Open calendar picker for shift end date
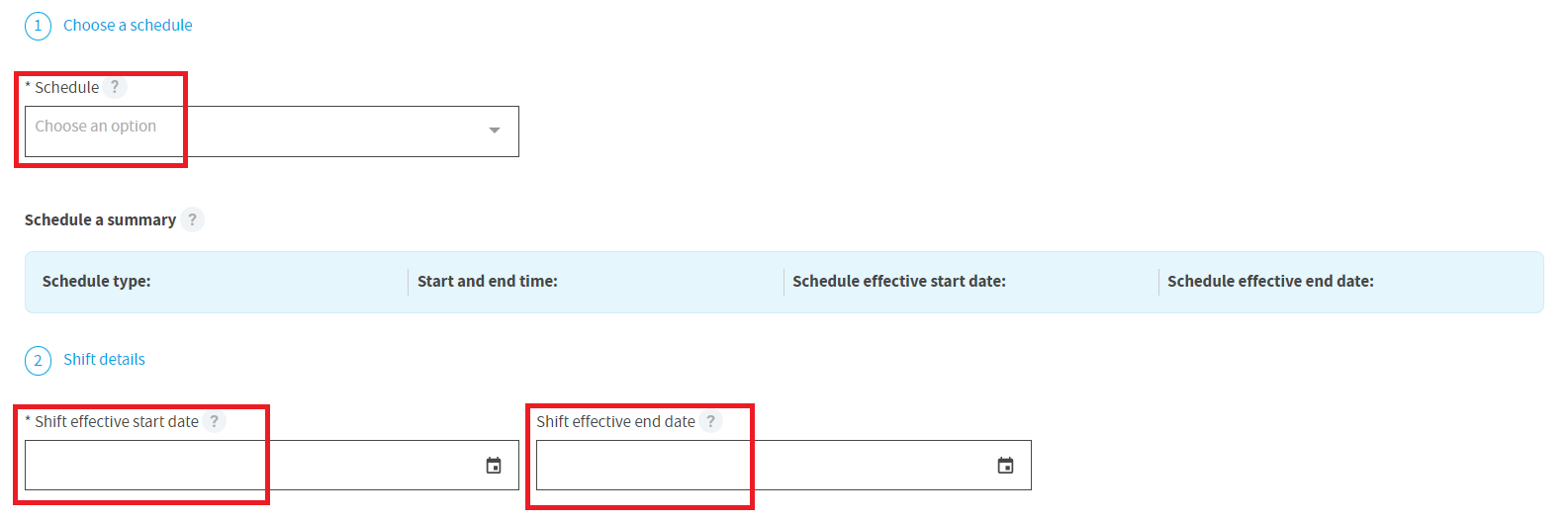Image resolution: width=1568 pixels, height=520 pixels. 1005,466
